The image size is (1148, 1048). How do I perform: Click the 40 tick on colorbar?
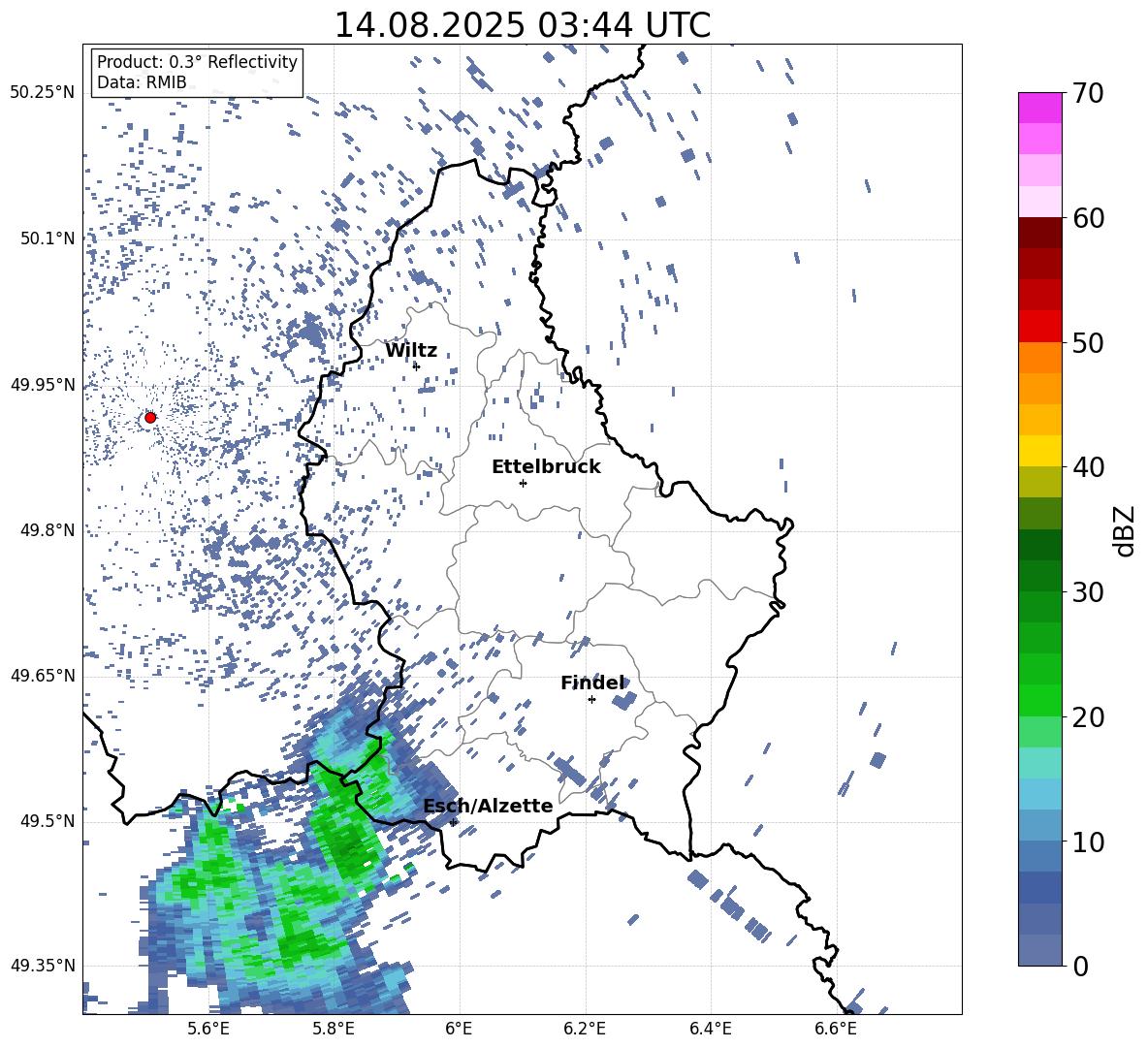1088,467
